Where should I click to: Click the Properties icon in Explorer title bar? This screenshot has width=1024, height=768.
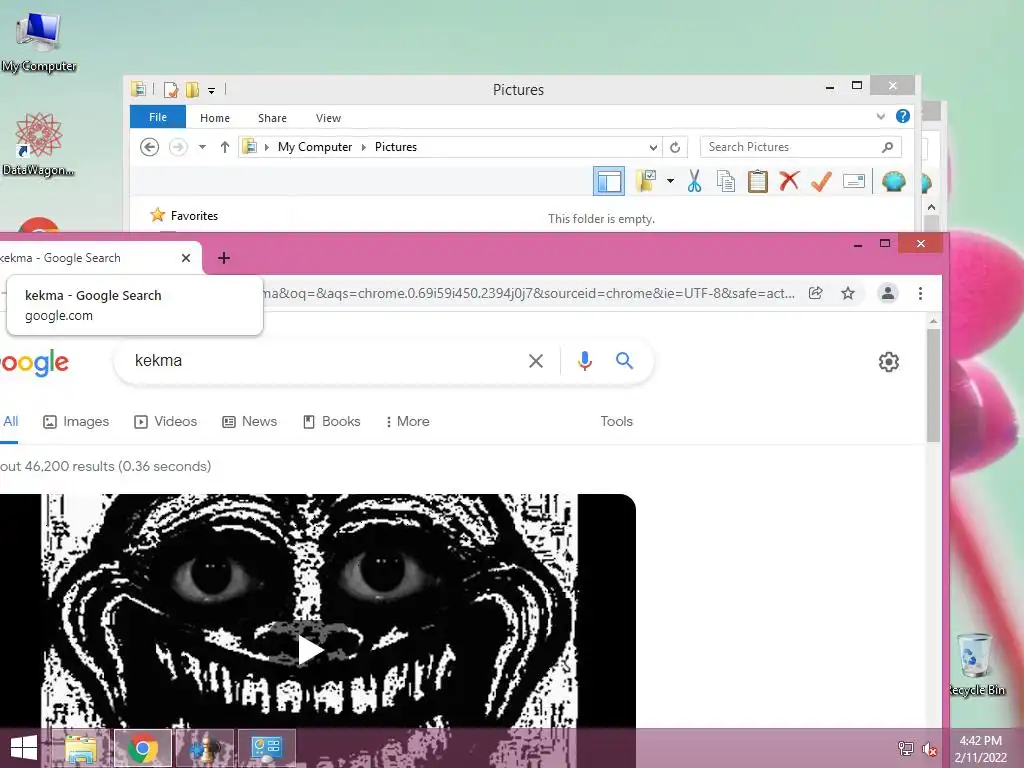[171, 89]
